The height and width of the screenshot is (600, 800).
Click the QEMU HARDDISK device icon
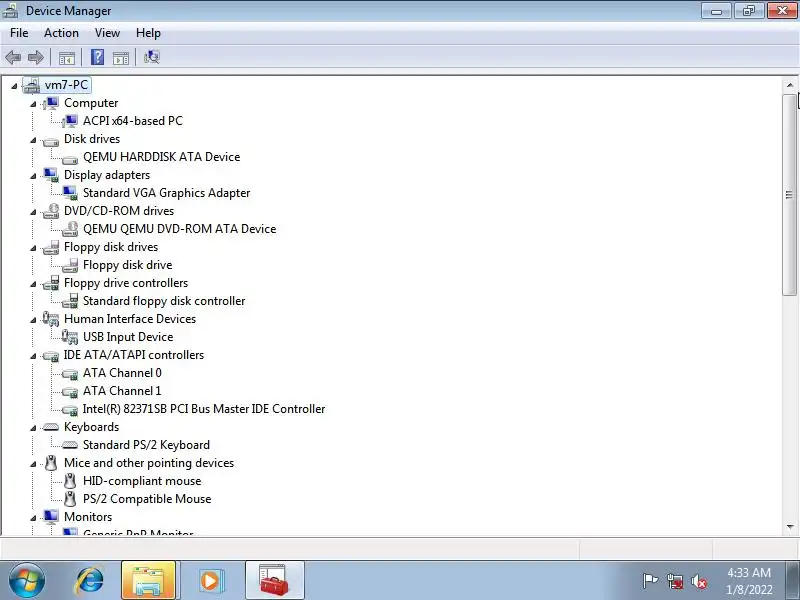pos(70,159)
